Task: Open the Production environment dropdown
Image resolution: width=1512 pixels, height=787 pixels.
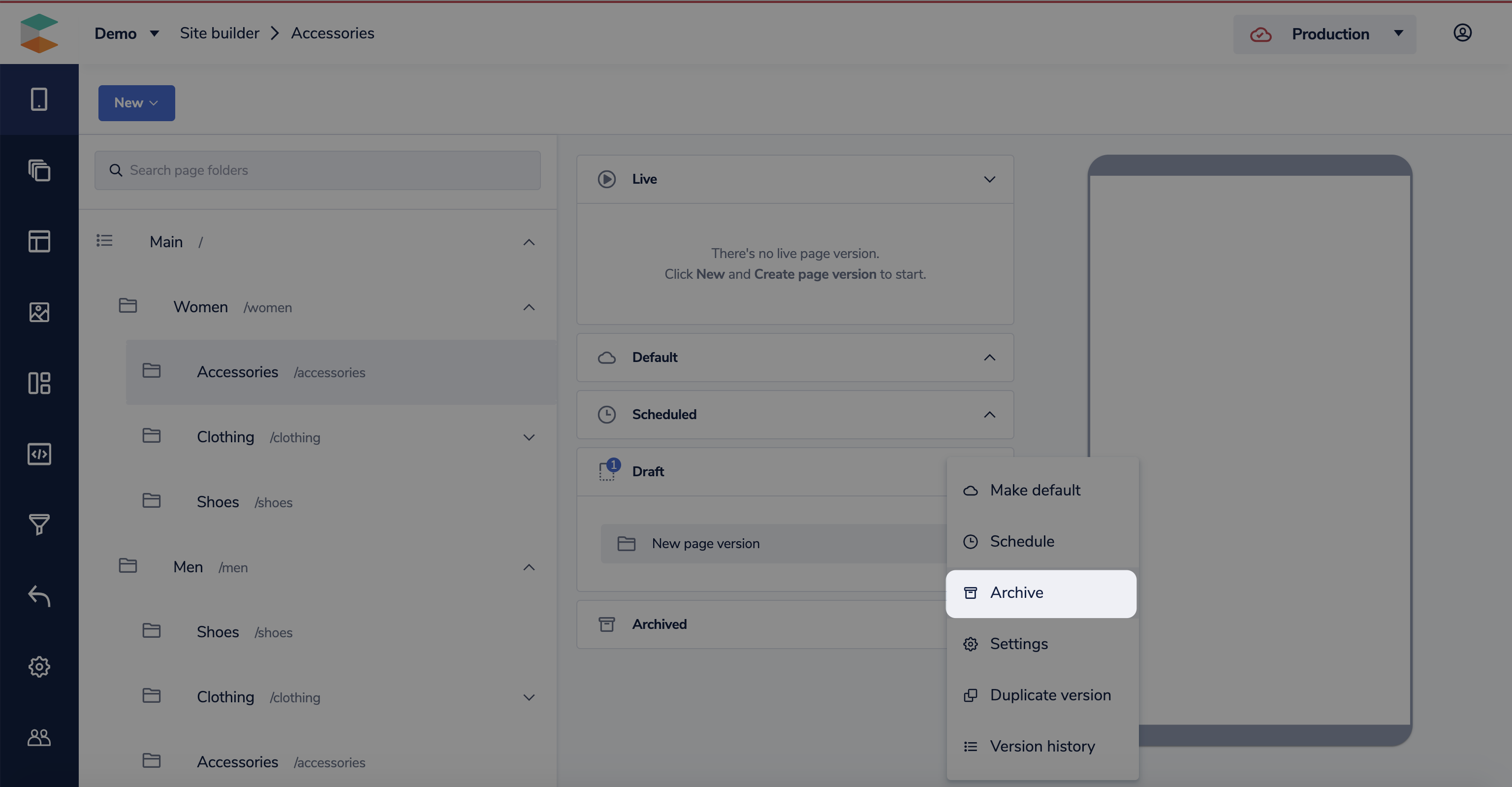Action: coord(1324,34)
